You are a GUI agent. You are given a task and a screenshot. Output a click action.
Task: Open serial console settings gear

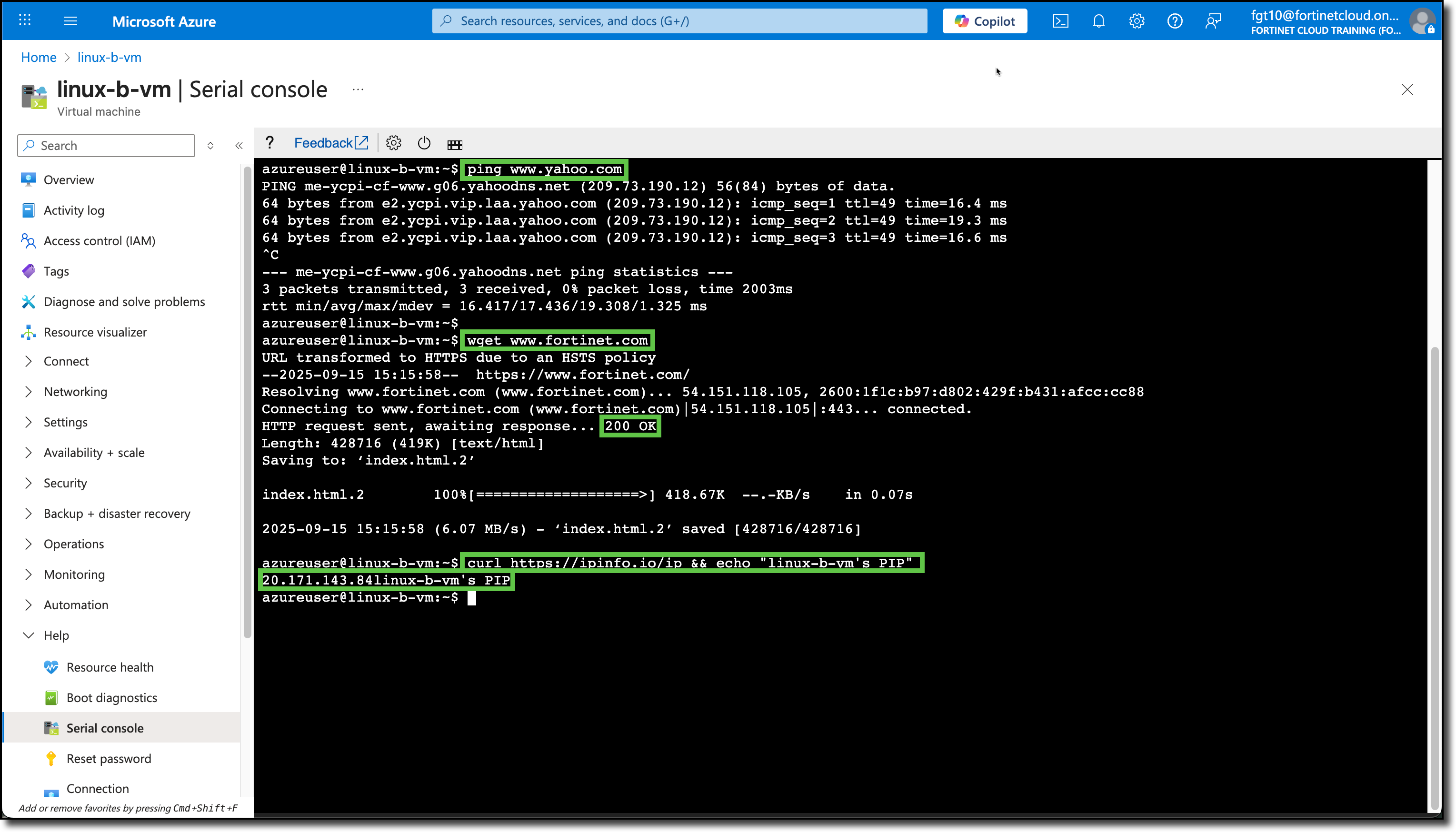tap(394, 143)
